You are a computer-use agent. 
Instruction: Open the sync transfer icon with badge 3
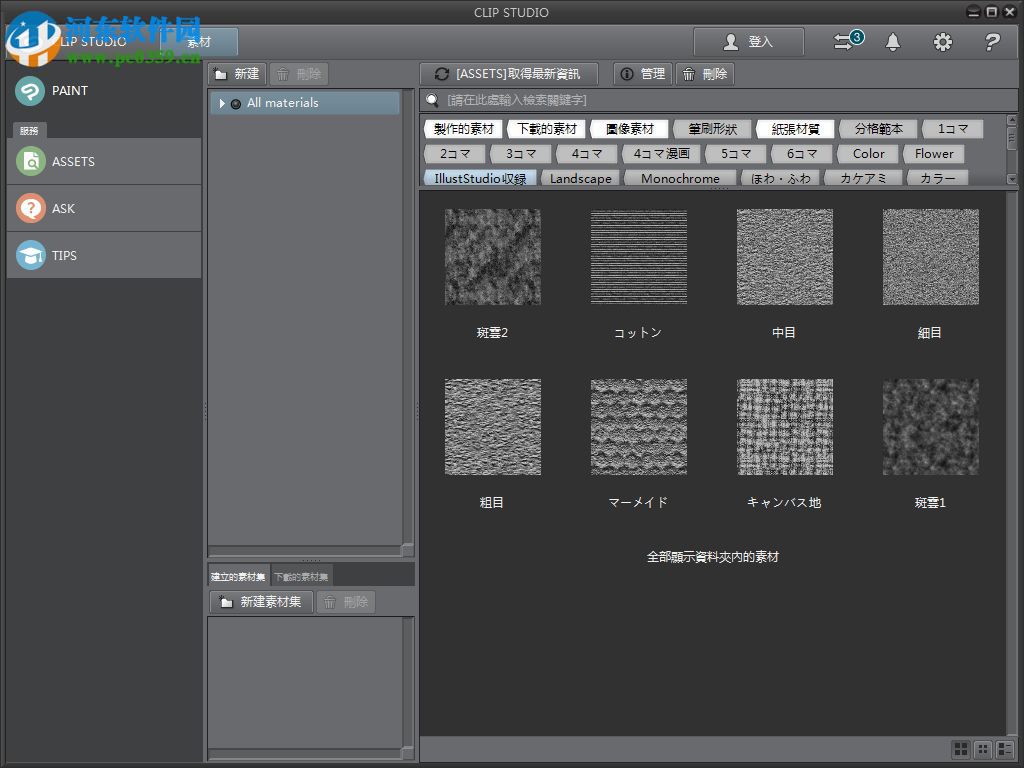[843, 42]
